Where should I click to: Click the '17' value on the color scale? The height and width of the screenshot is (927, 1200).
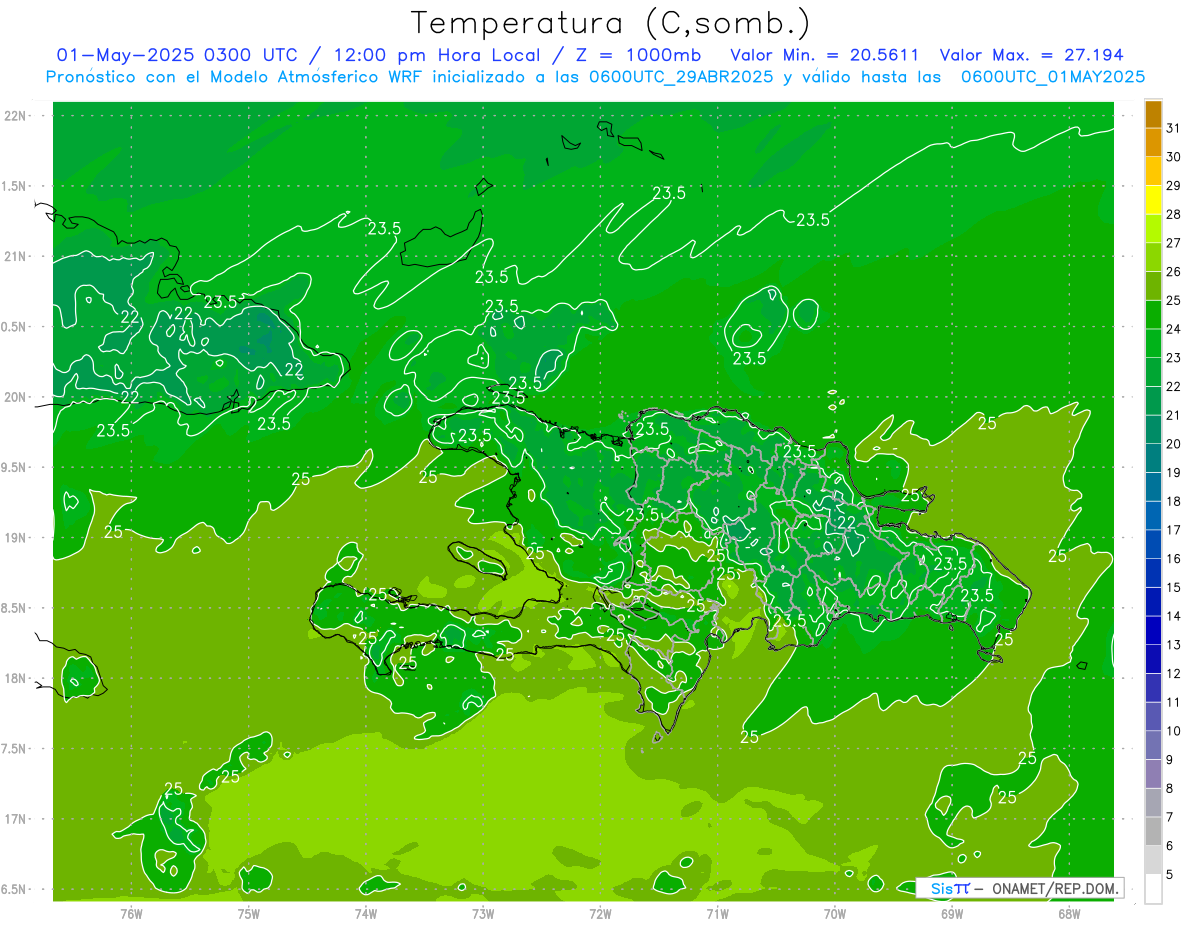(1174, 530)
